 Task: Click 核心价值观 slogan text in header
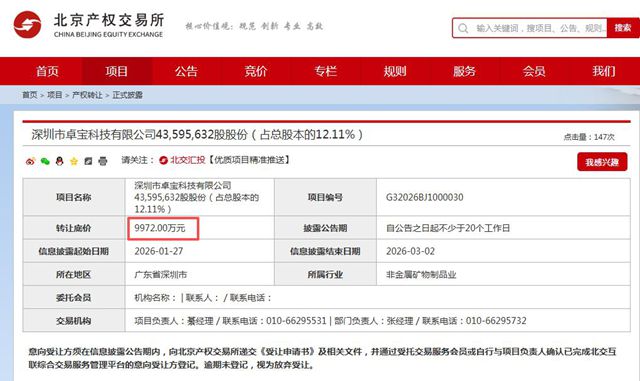254,26
